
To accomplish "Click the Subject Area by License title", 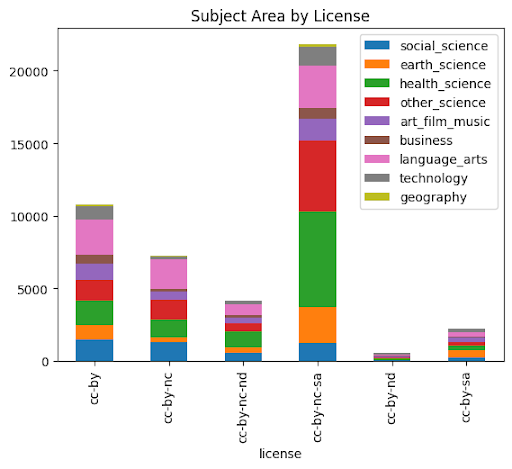I will click(280, 16).
